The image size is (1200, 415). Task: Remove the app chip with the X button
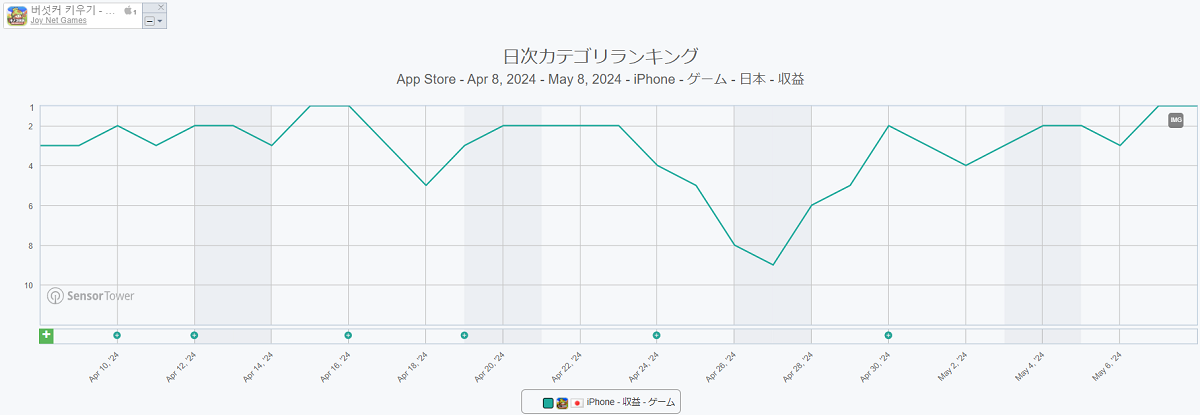[x=161, y=7]
